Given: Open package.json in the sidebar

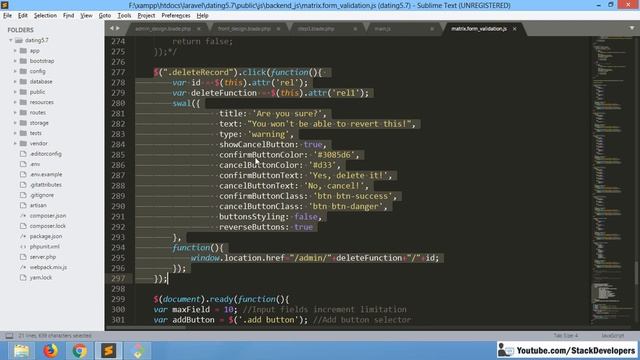Looking at the screenshot, I should point(46,236).
